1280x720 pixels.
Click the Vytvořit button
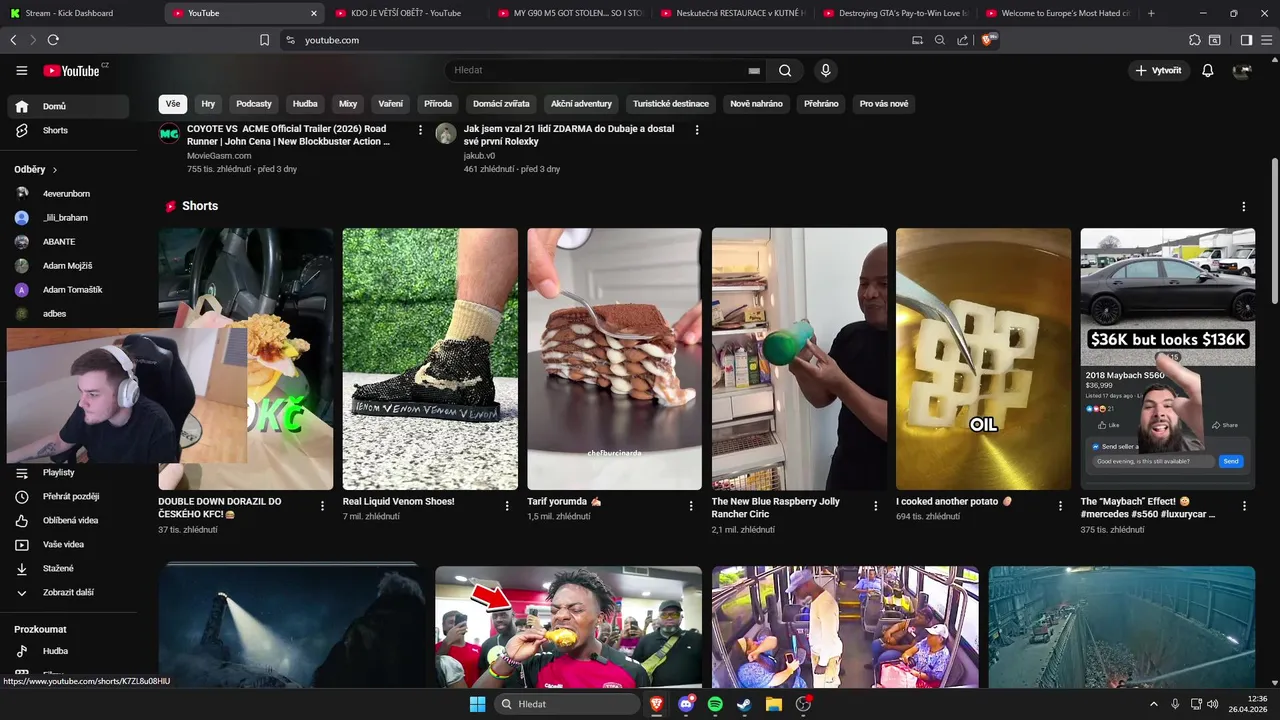click(1159, 70)
